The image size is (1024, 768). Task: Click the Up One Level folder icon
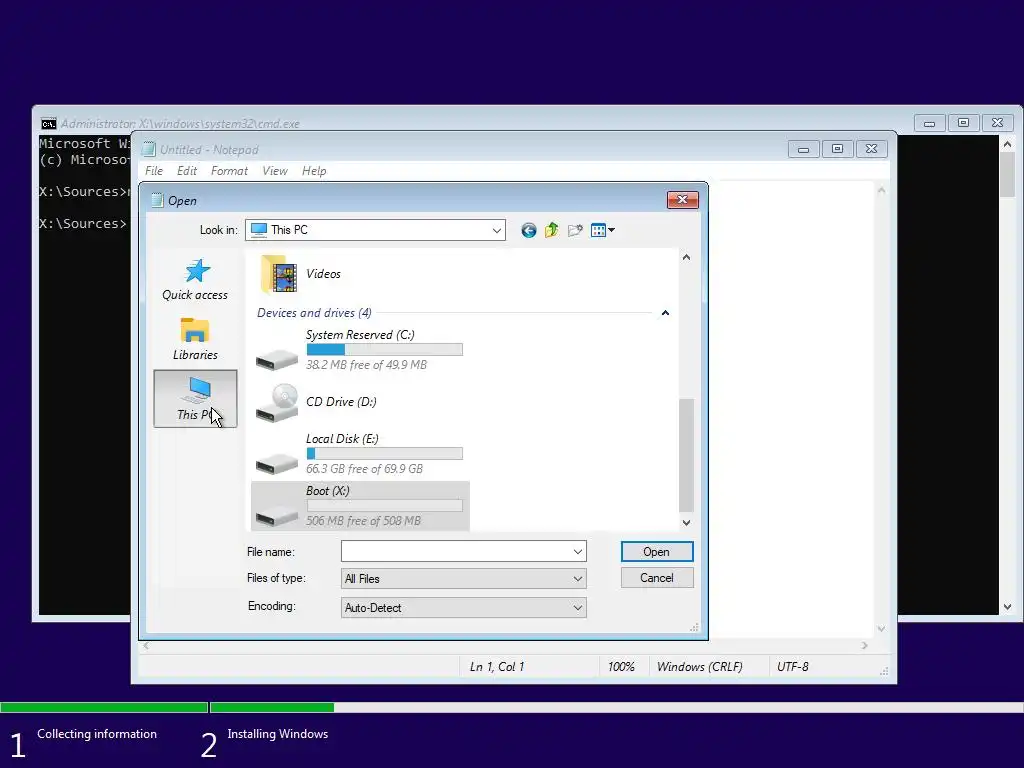(552, 230)
